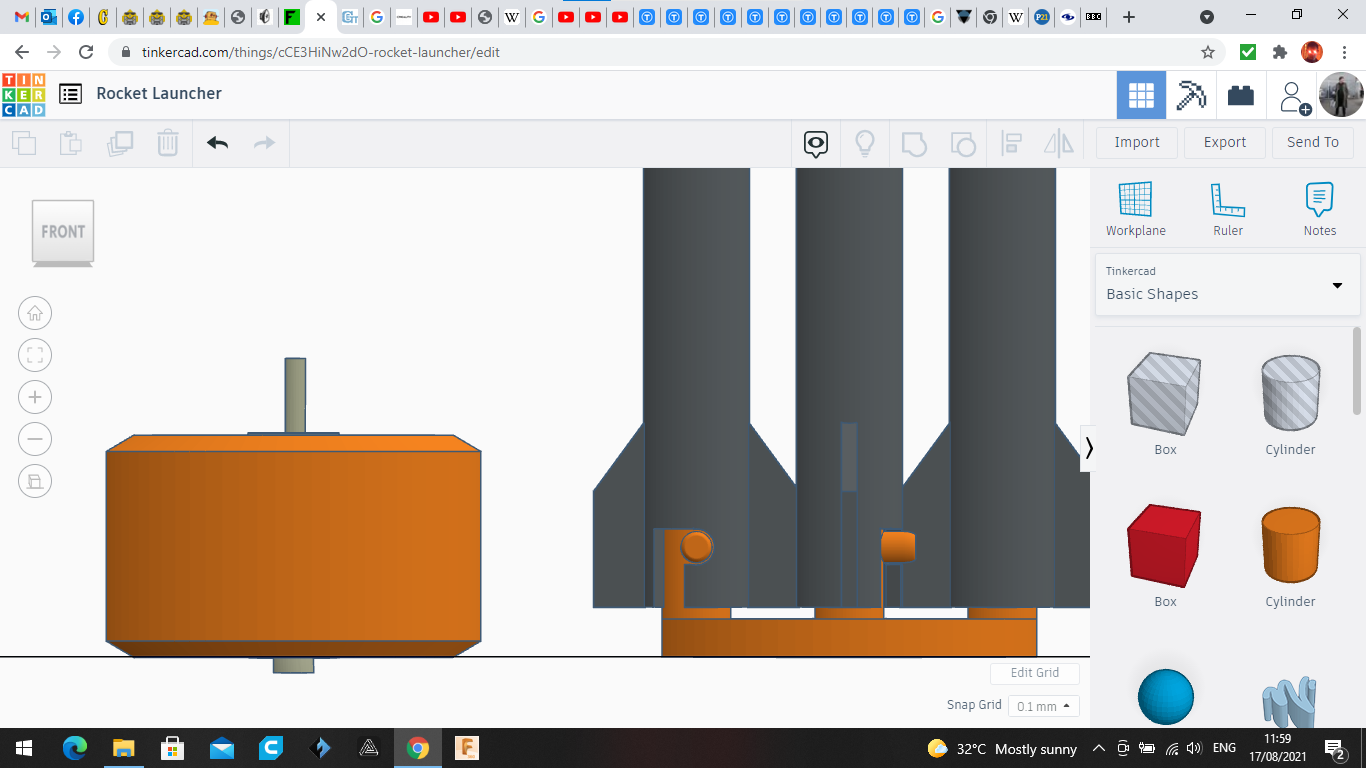Toggle Show All hidden objects lightbulb
This screenshot has width=1366, height=768.
865,144
